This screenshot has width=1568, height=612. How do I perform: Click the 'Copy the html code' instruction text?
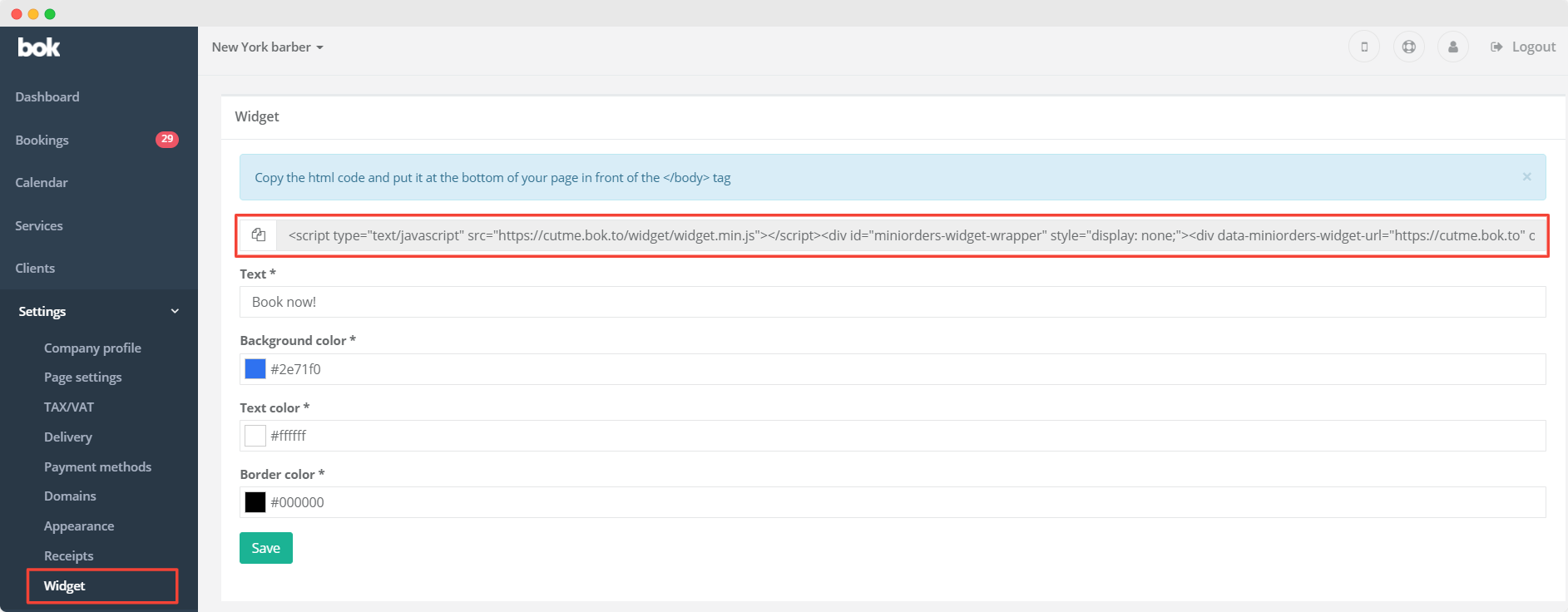(x=492, y=177)
